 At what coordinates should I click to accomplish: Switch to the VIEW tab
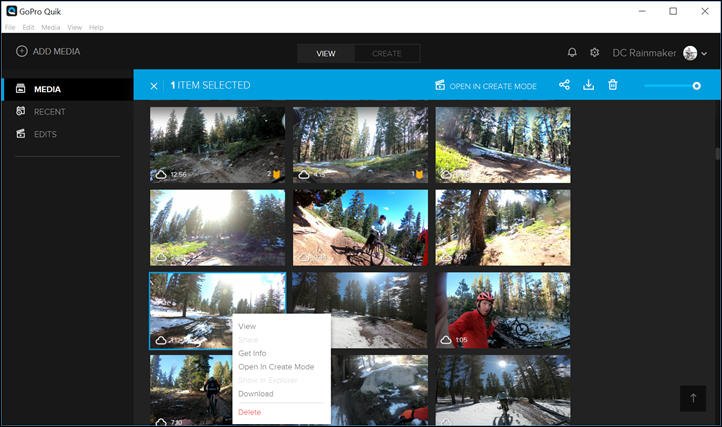click(326, 53)
